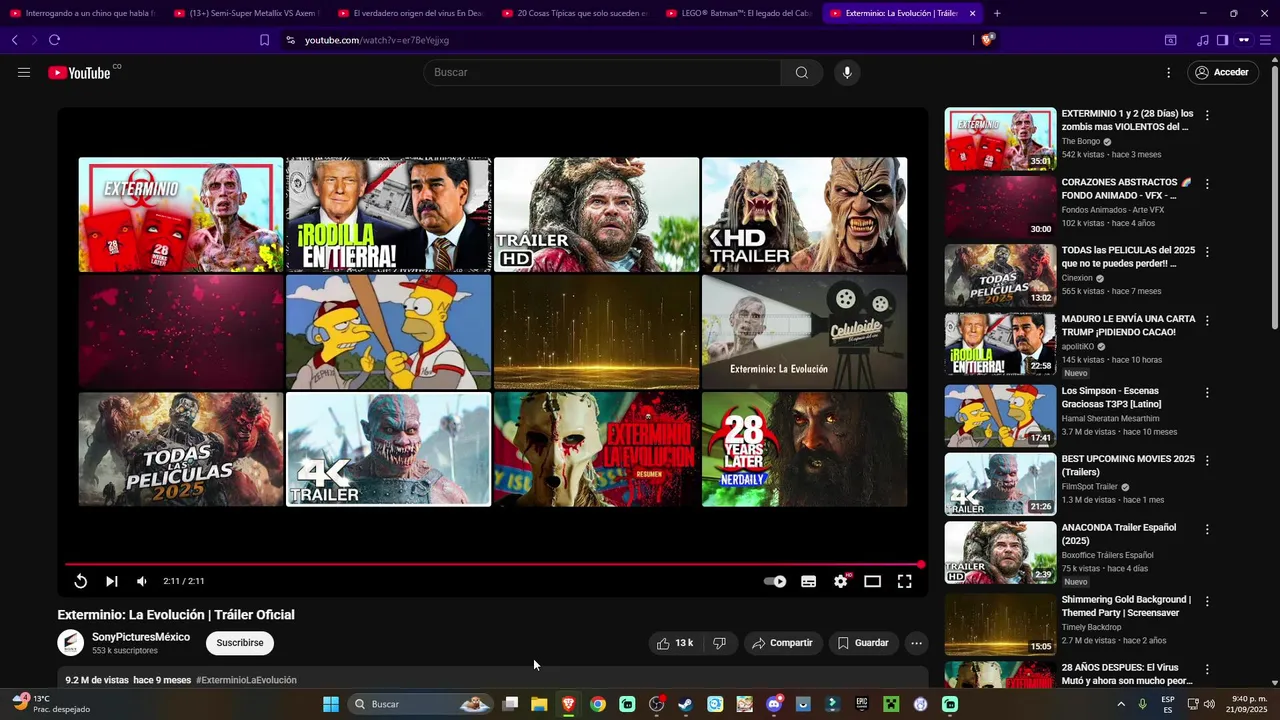Close the Exterminio: La Evolución tab
The width and height of the screenshot is (1280, 720).
(x=972, y=13)
